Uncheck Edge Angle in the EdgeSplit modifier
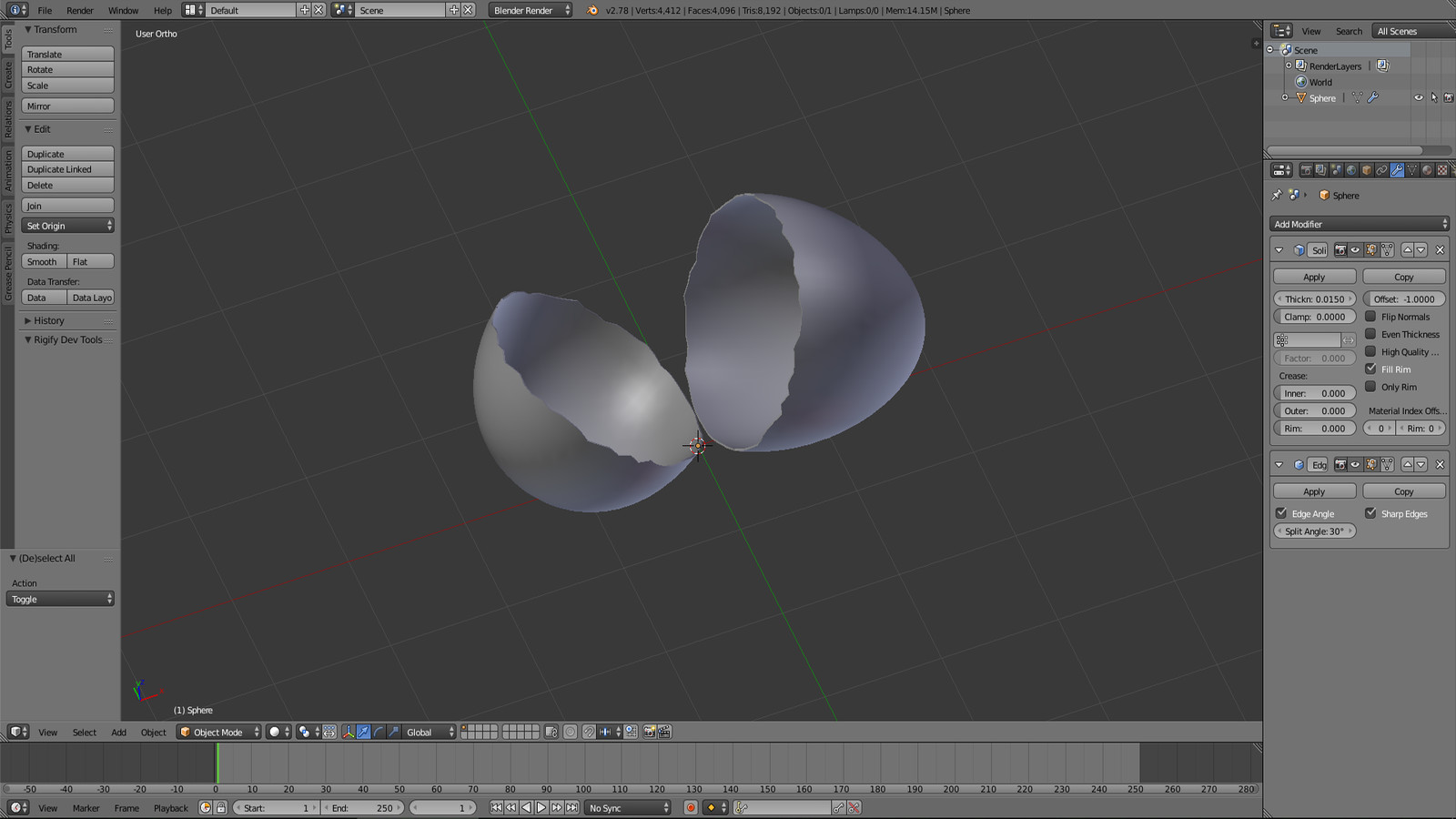This screenshot has height=819, width=1456. click(x=1281, y=513)
